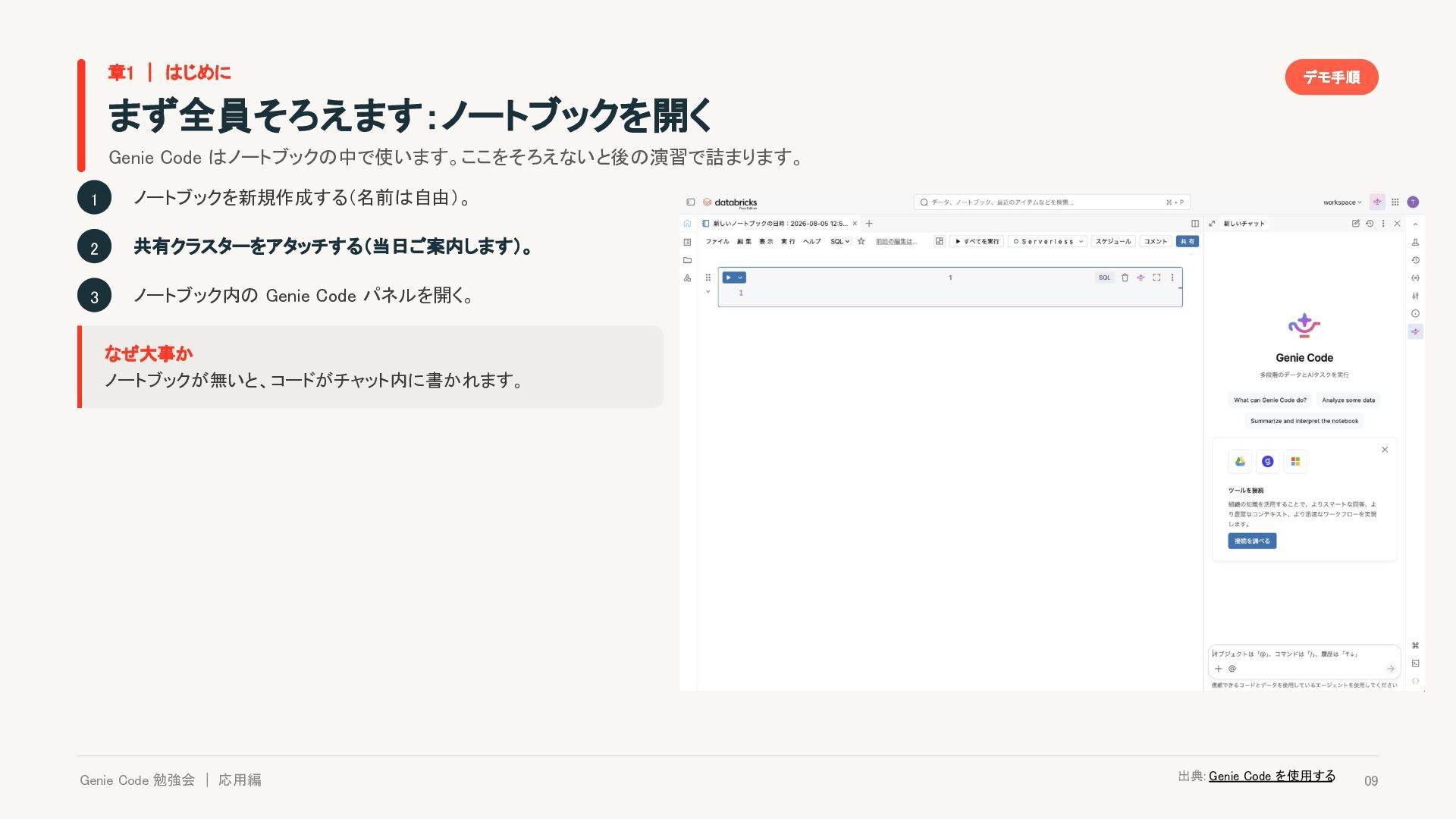This screenshot has width=1456, height=819.
Task: Click the コメント button
Action: [x=1156, y=242]
